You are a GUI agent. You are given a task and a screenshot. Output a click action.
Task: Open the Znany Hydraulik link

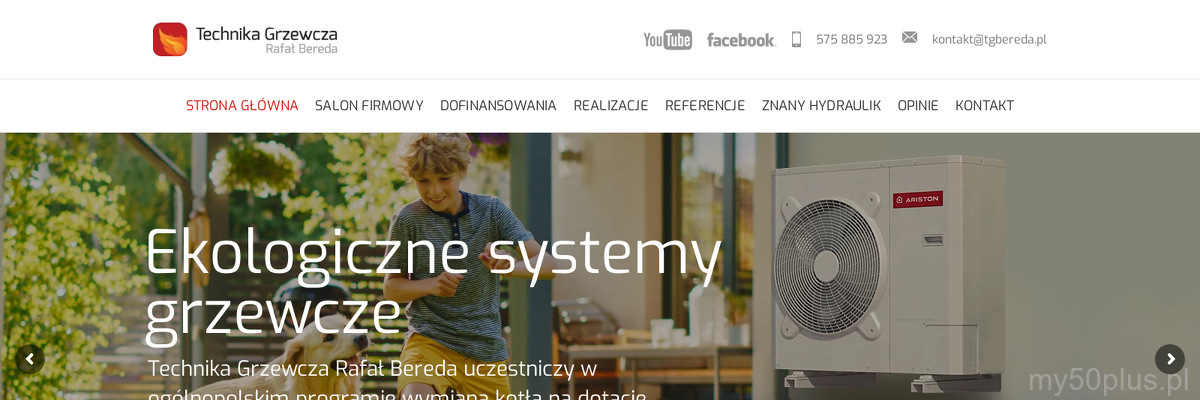[821, 106]
